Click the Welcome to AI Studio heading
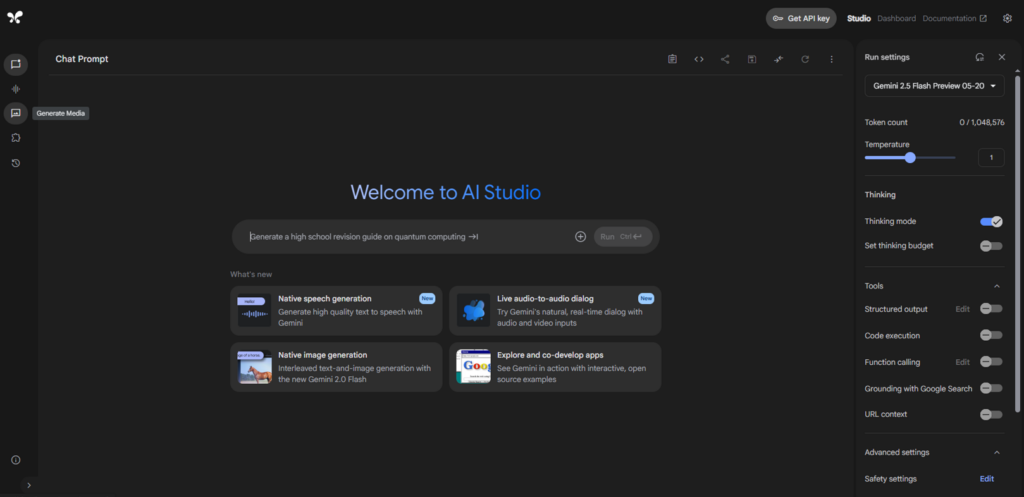 [445, 192]
